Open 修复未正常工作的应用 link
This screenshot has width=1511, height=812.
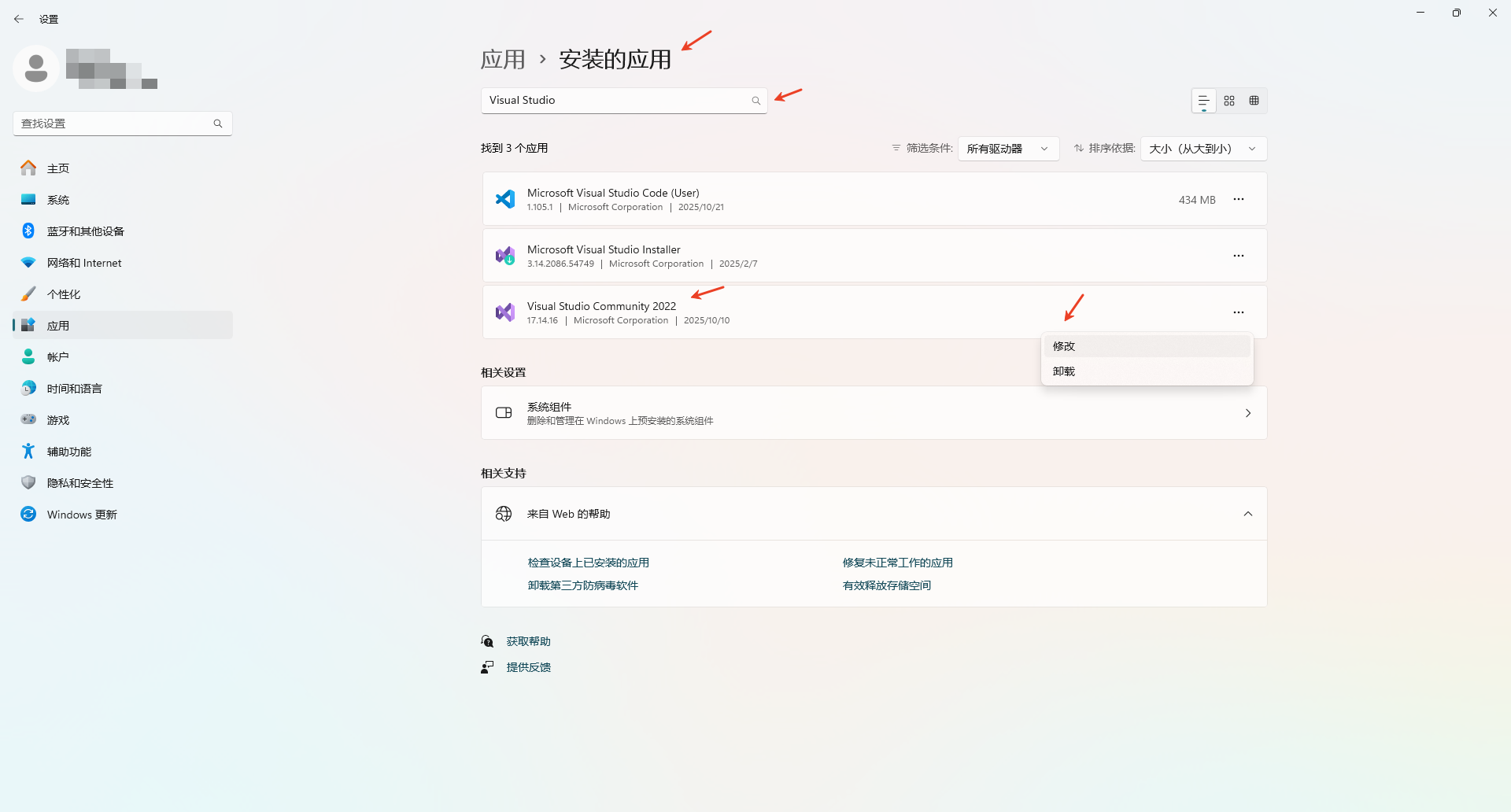898,563
